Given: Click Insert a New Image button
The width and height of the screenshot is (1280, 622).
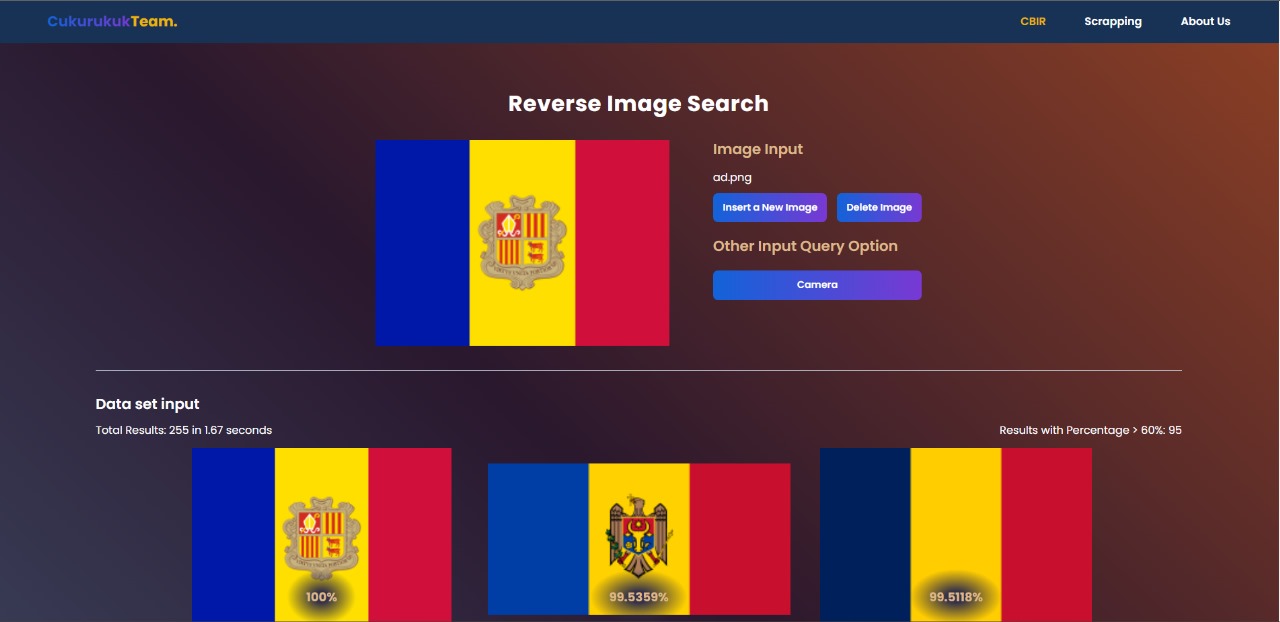Looking at the screenshot, I should tap(770, 208).
